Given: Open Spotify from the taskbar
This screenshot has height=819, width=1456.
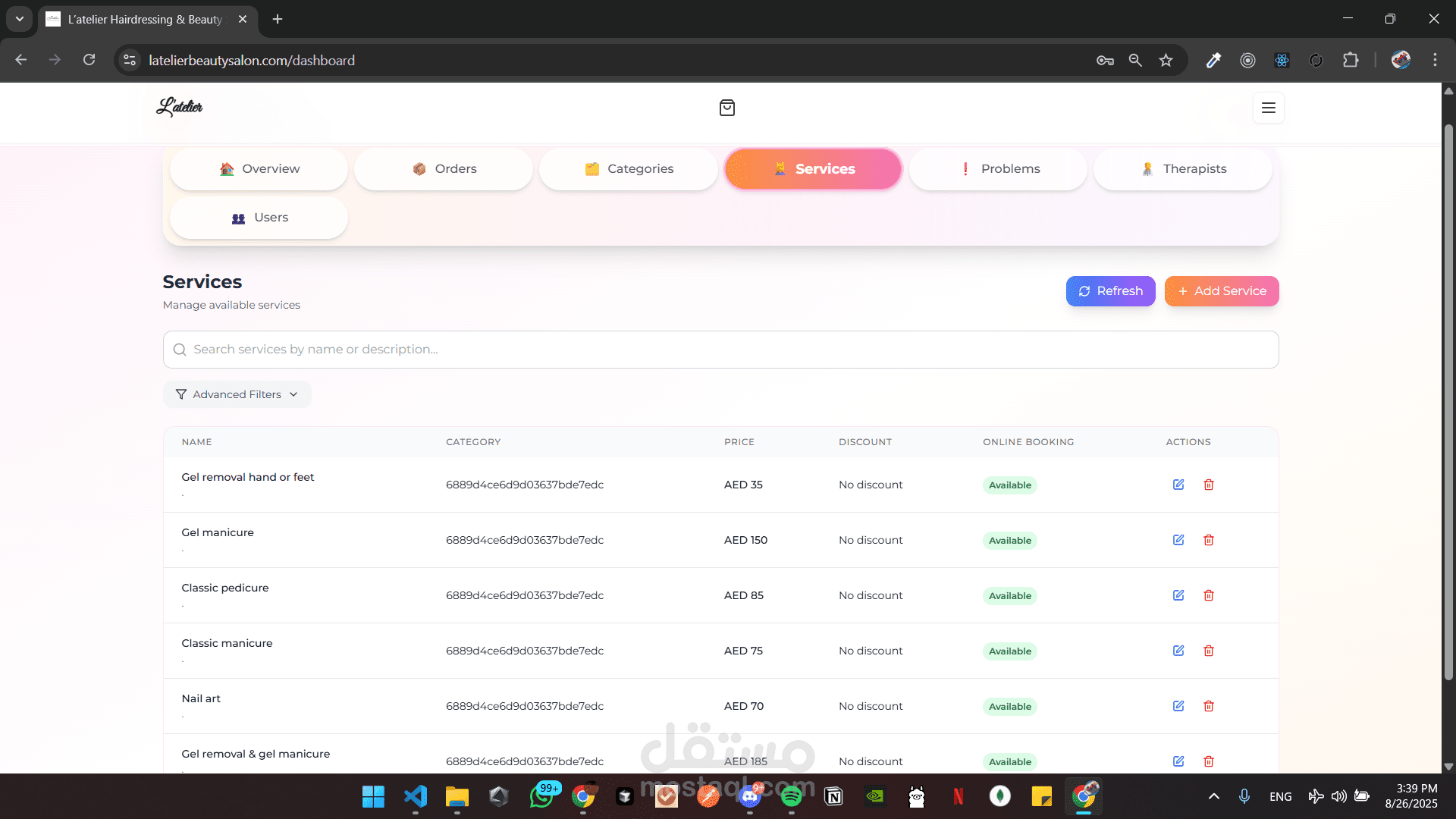Looking at the screenshot, I should click(791, 796).
